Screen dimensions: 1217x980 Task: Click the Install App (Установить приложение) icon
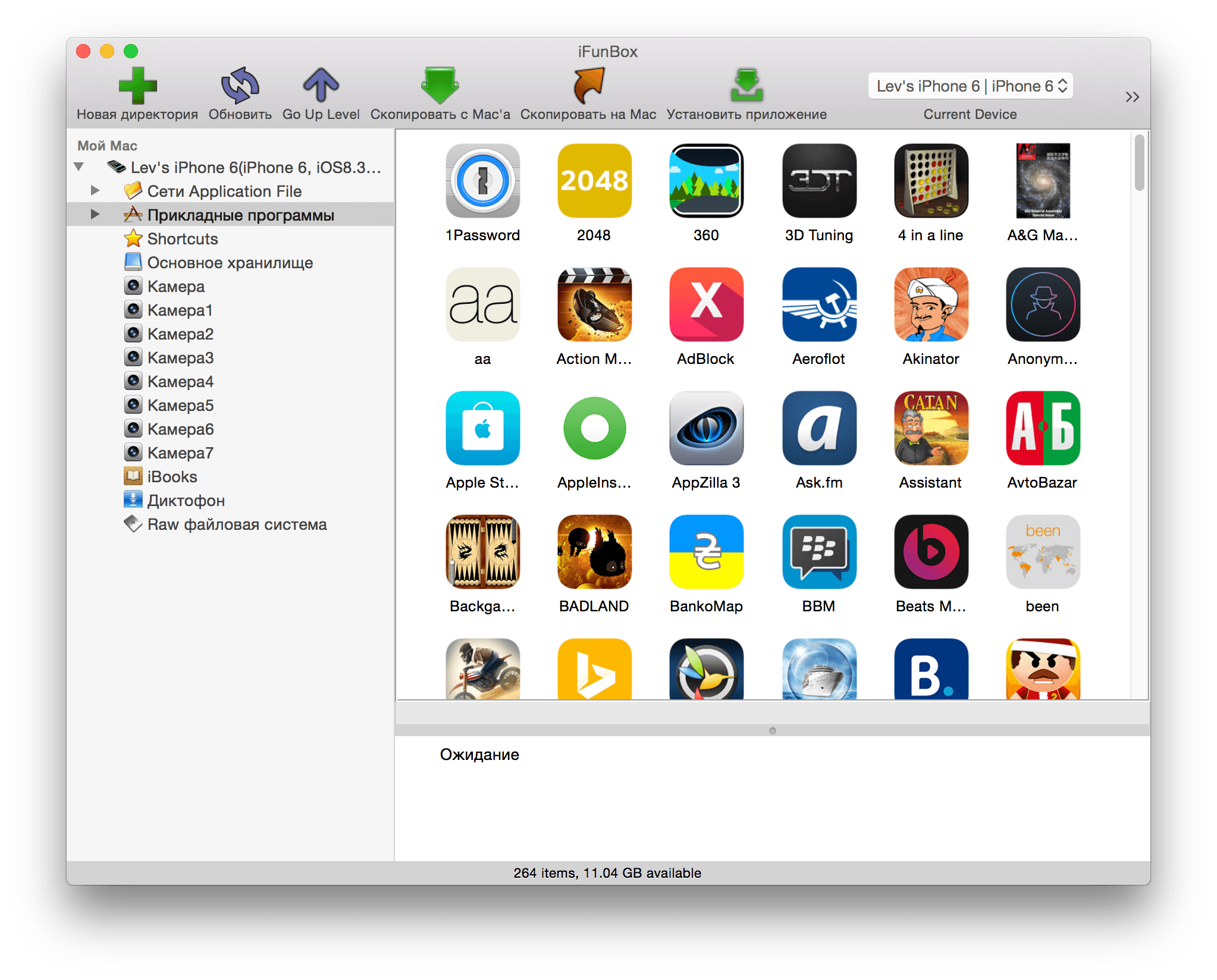click(746, 86)
